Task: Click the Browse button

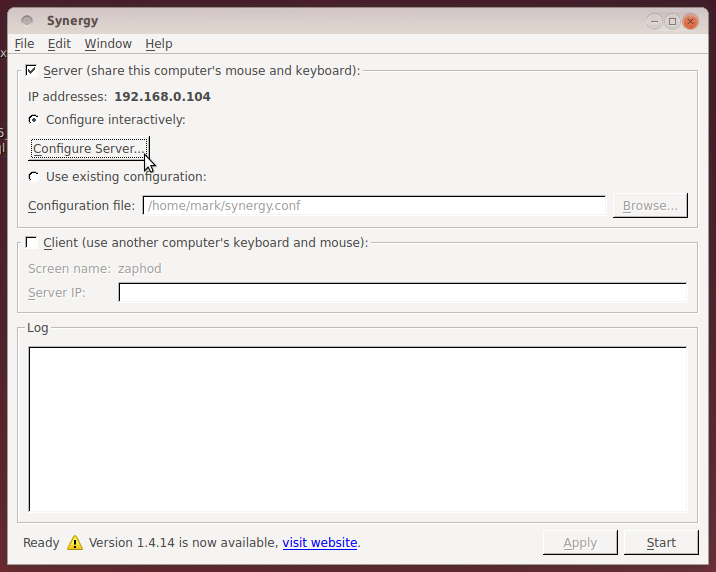Action: tap(650, 206)
